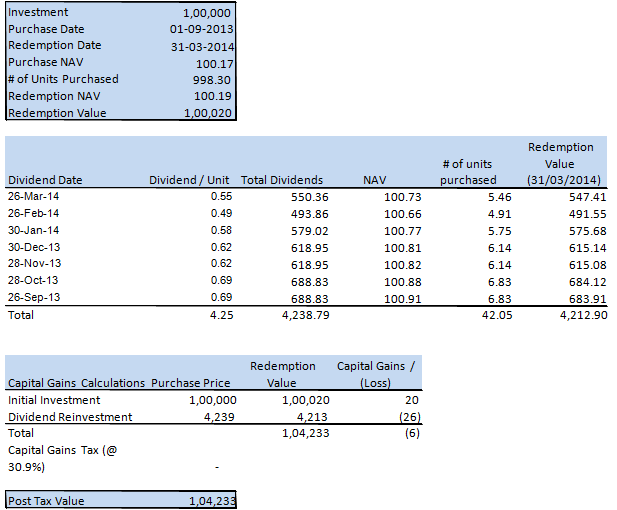Click the 28-Nov-13 dividend date
The height and width of the screenshot is (510, 617).
tap(34, 263)
